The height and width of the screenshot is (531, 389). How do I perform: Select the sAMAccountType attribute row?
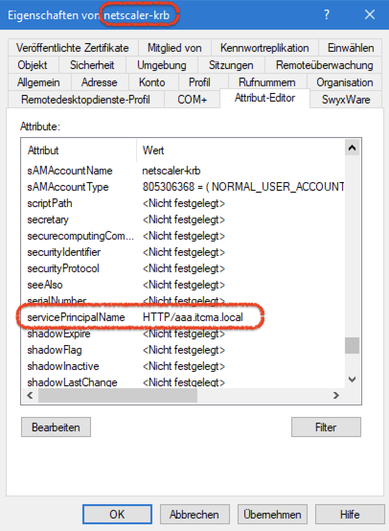click(x=183, y=187)
